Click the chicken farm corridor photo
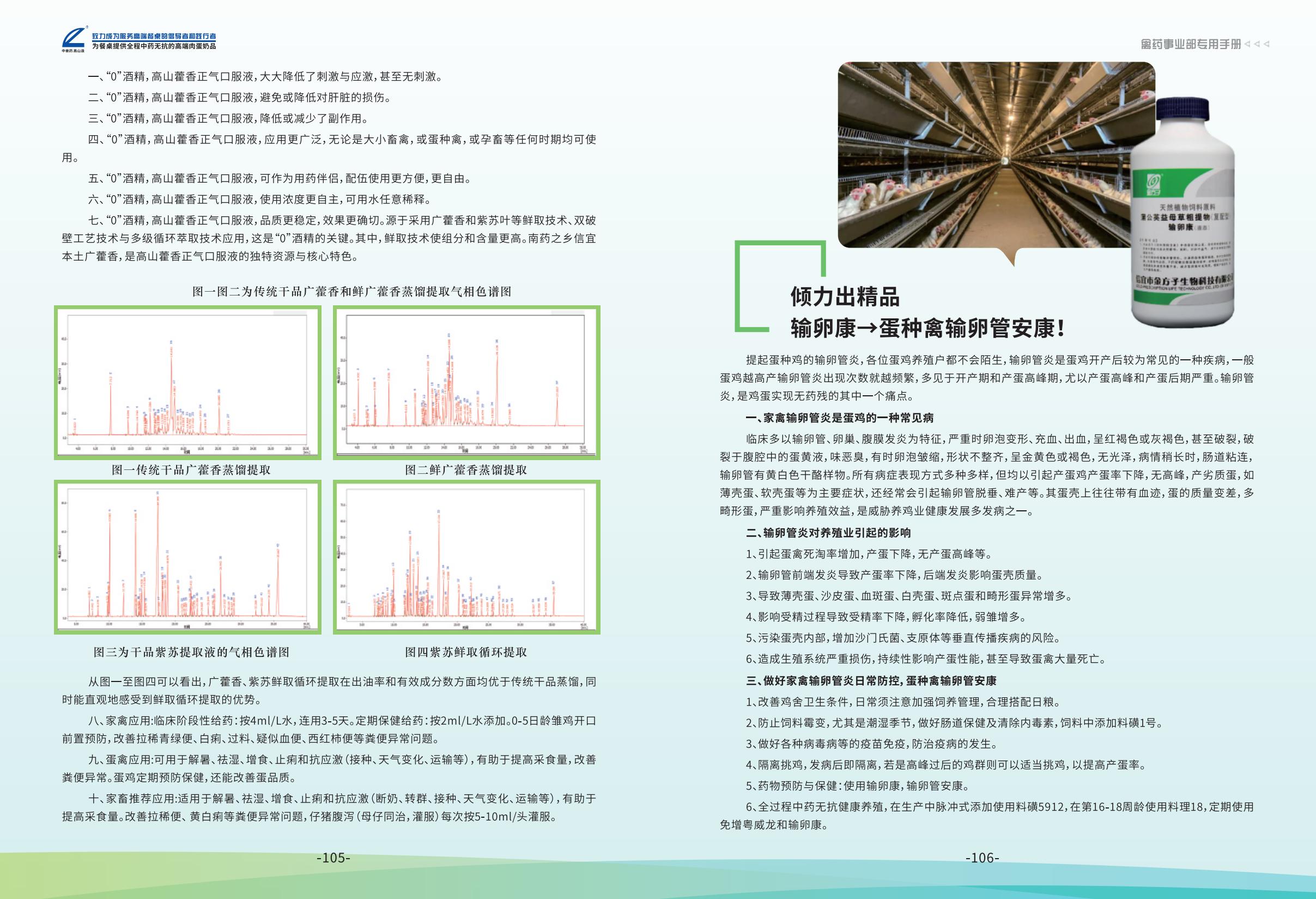 tap(985, 154)
